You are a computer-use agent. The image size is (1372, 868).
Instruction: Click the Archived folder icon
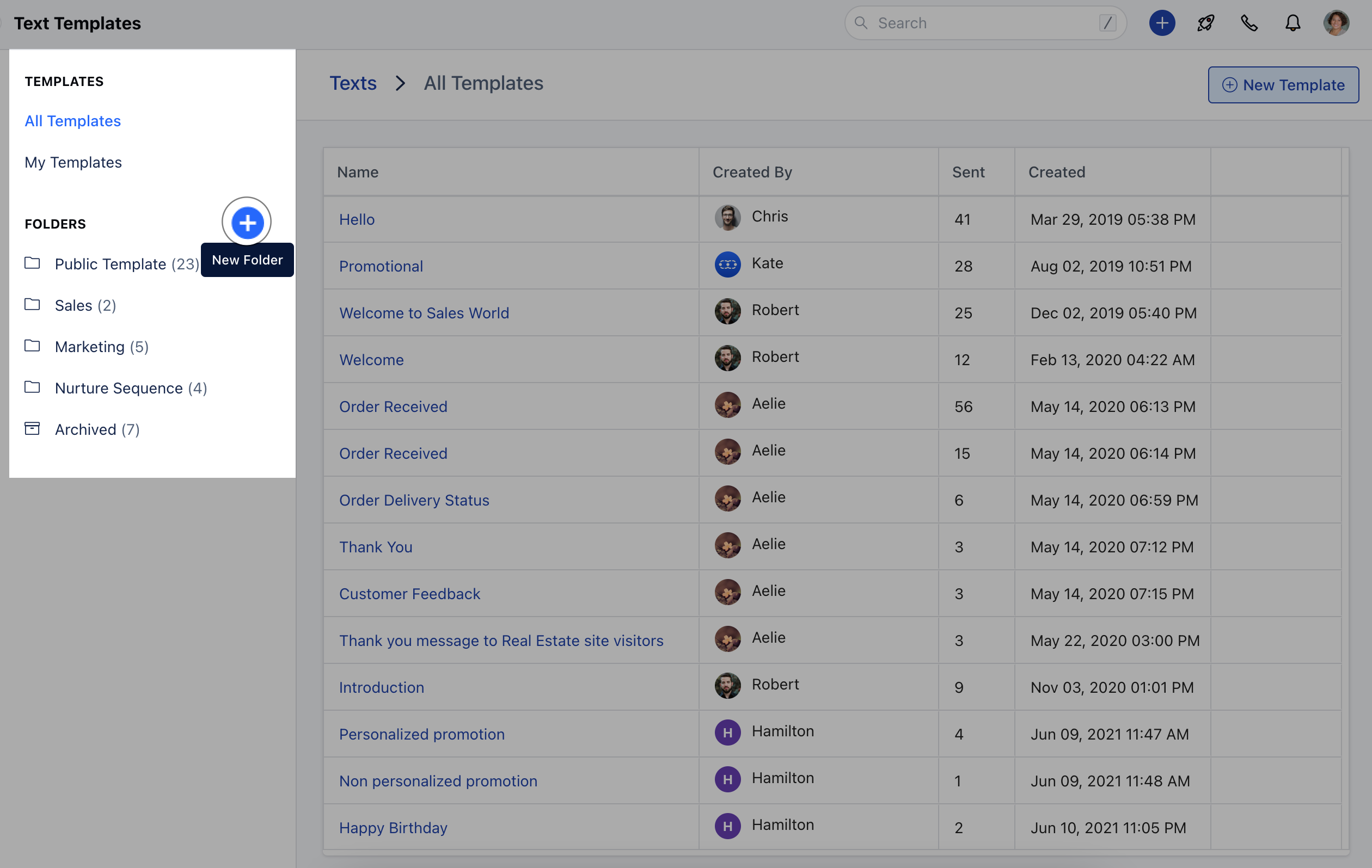(x=33, y=429)
